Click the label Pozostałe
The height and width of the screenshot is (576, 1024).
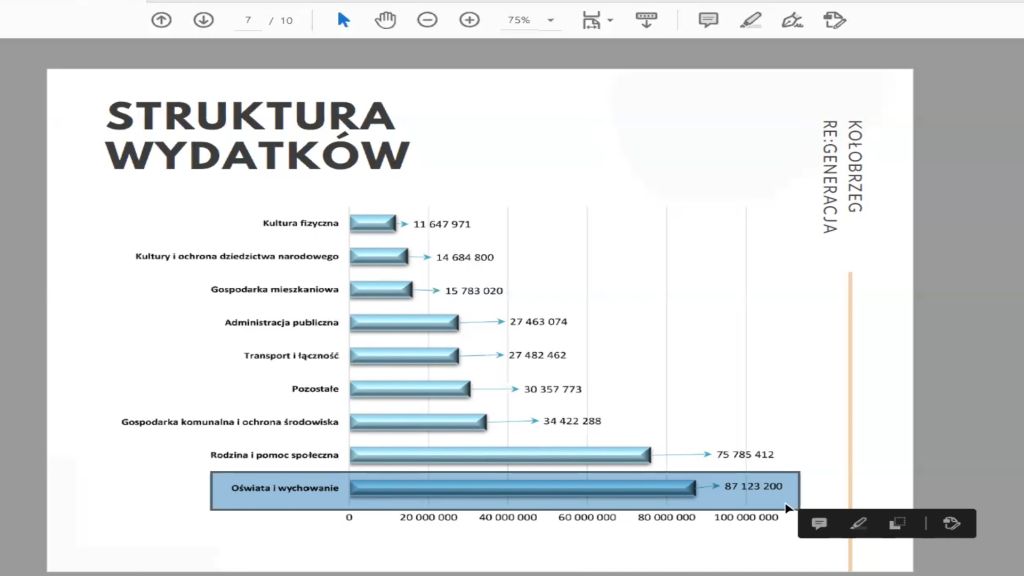(315, 389)
